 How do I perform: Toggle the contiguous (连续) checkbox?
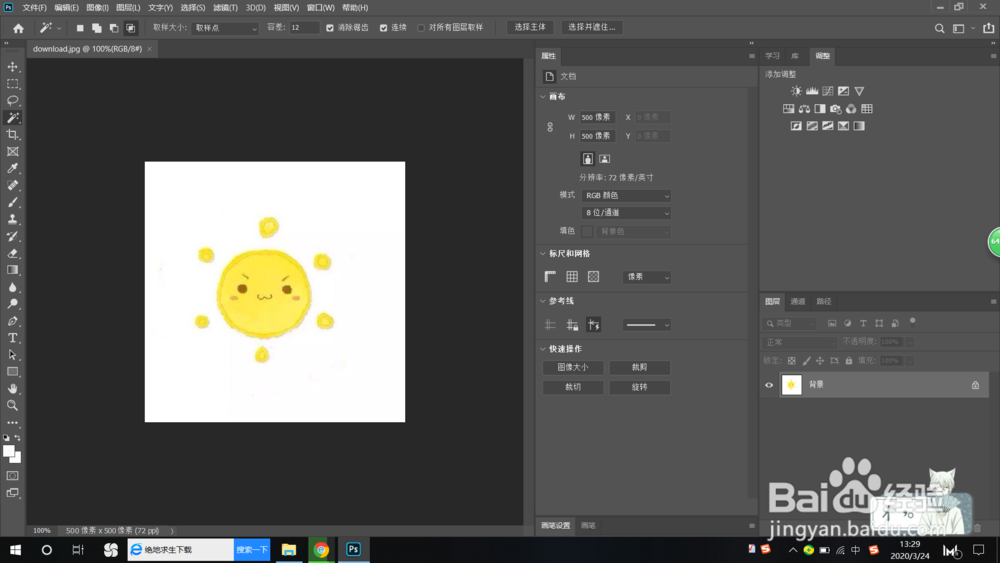click(x=383, y=28)
